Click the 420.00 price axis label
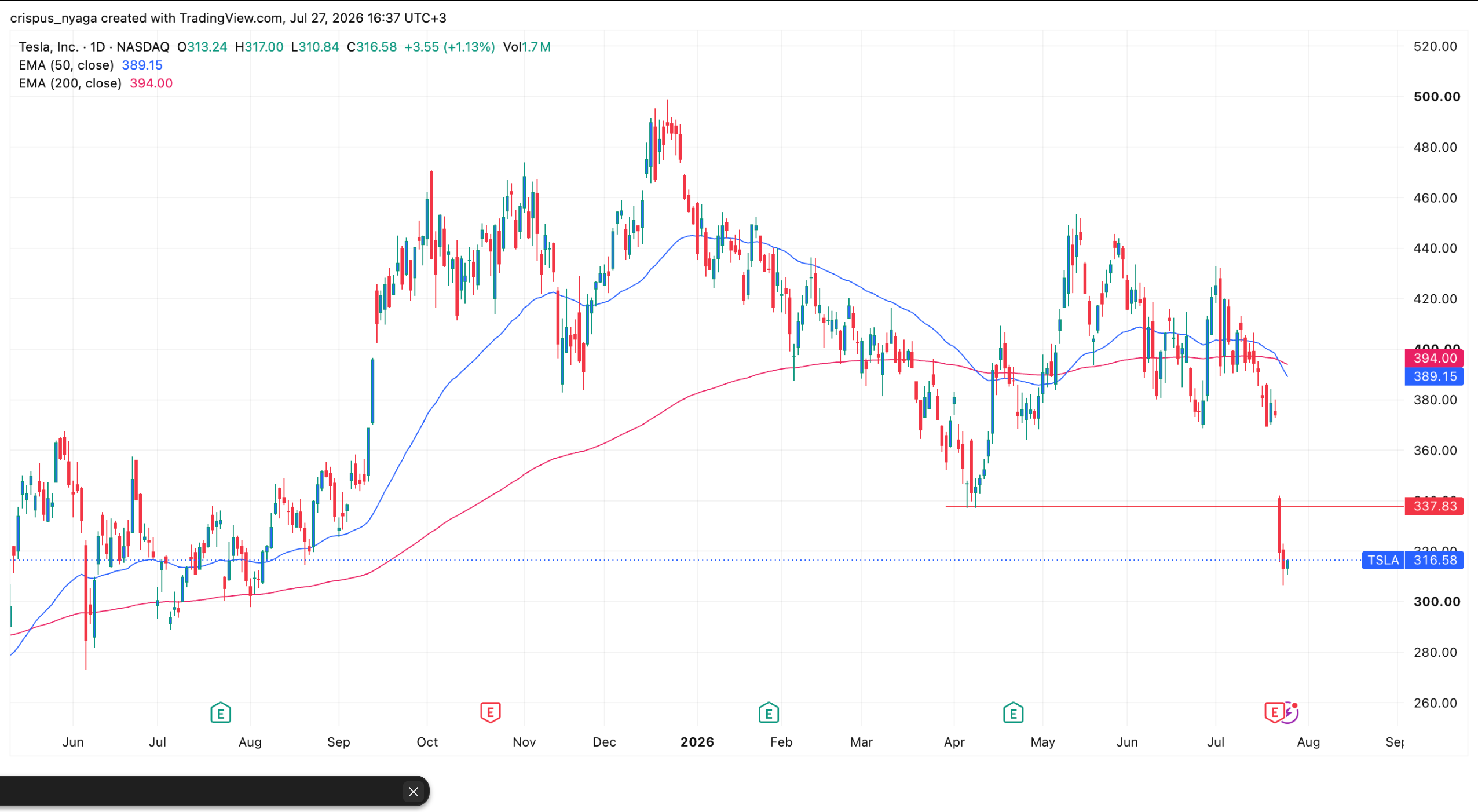1478x812 pixels. [x=1435, y=299]
